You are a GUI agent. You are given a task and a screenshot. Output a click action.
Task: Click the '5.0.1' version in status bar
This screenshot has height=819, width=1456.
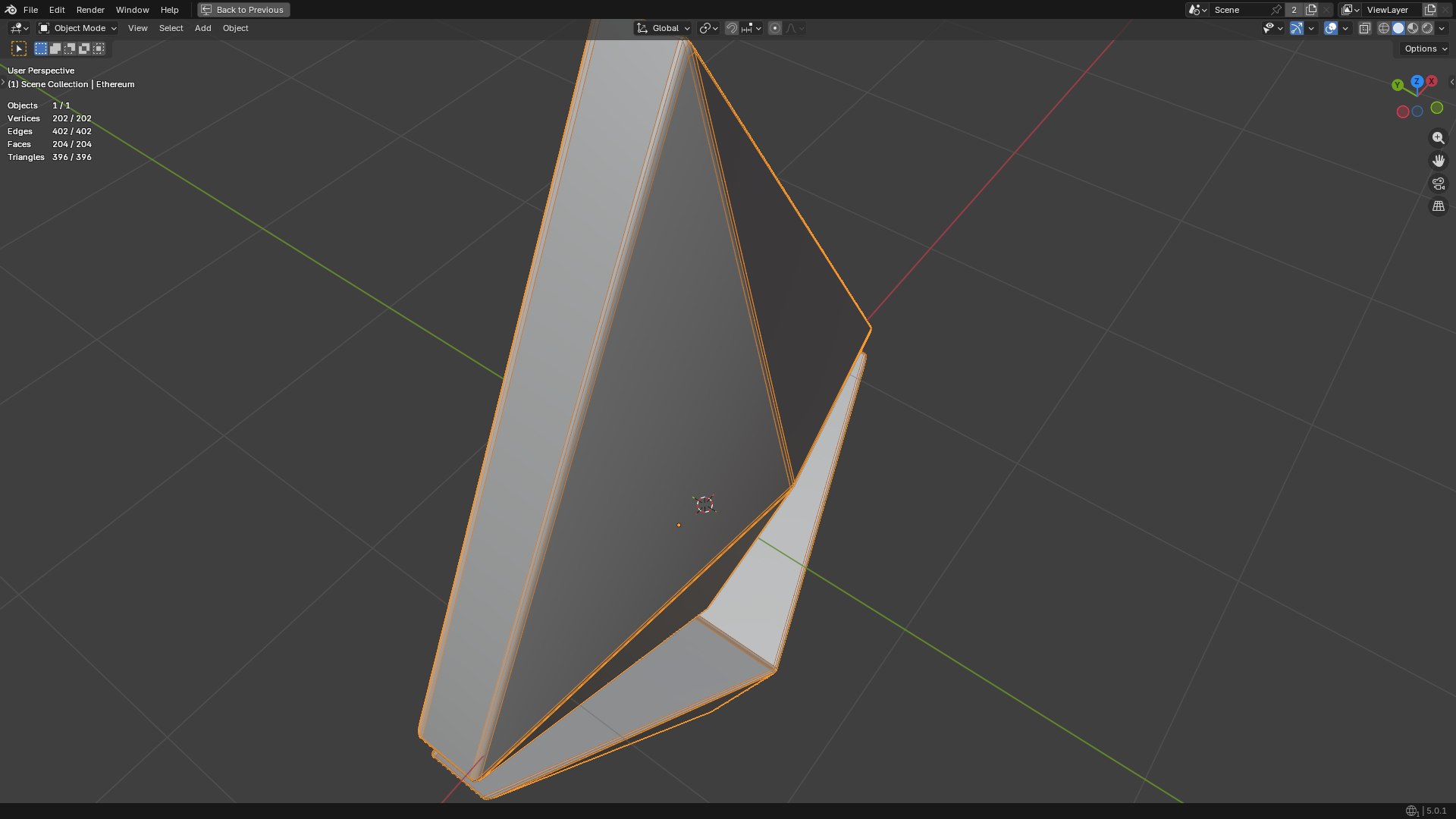click(x=1436, y=811)
